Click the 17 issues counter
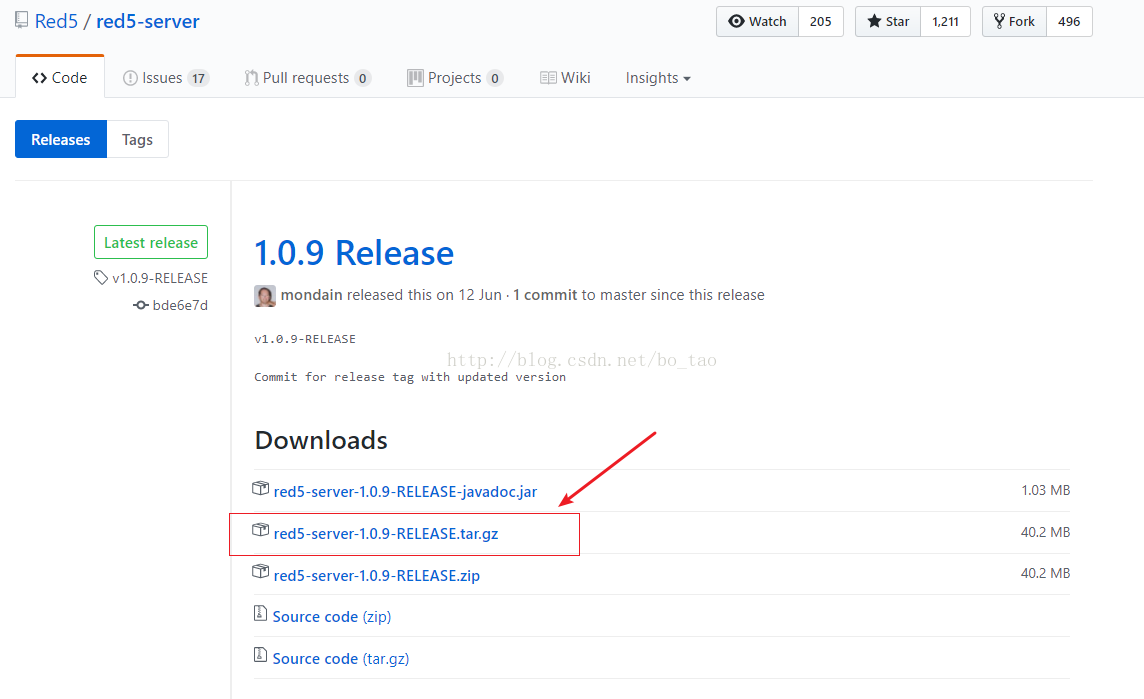The image size is (1144, 699). [x=198, y=78]
